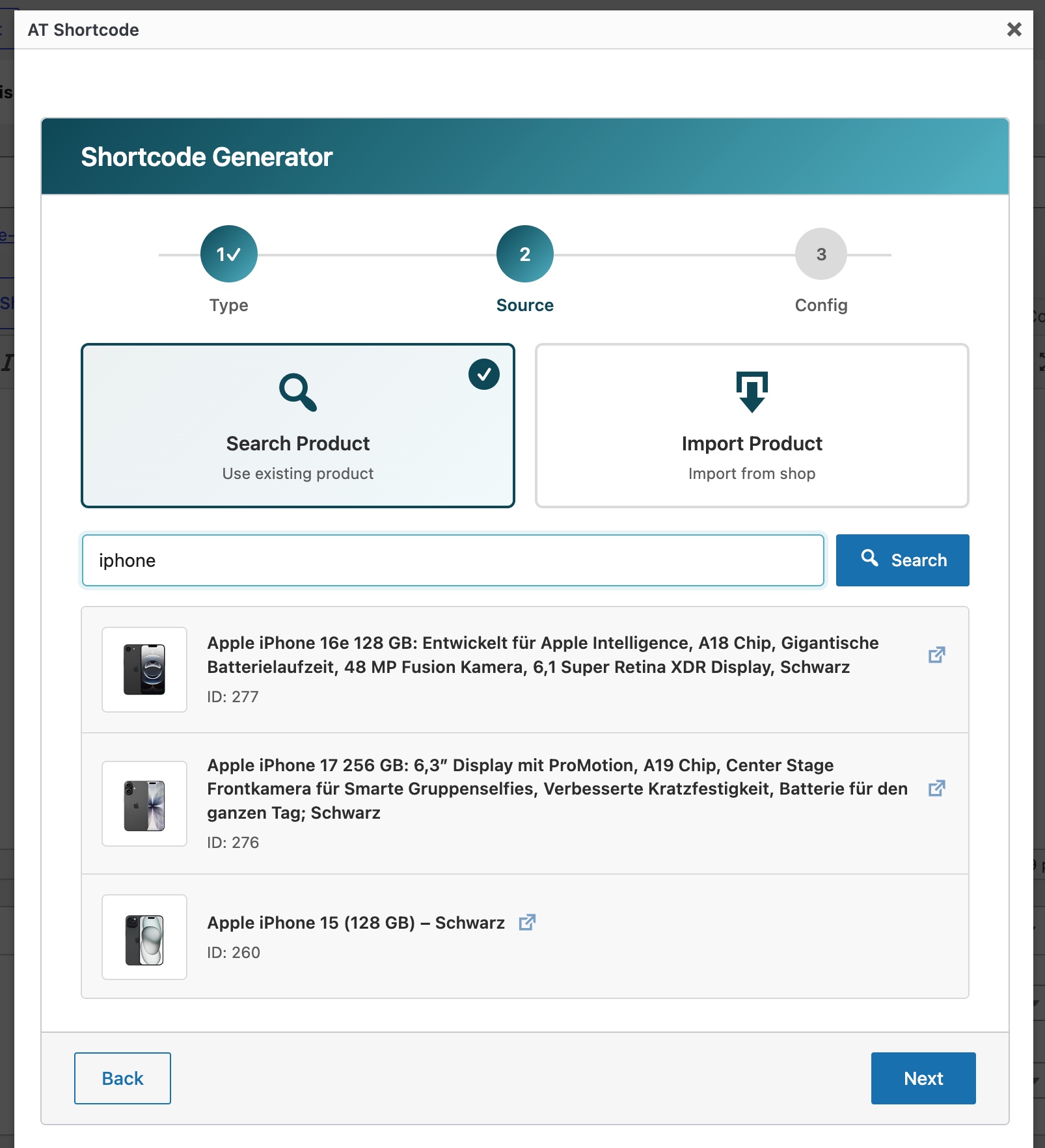Image resolution: width=1045 pixels, height=1148 pixels.
Task: Select the iPhone 16e product thumbnail
Action: click(144, 670)
